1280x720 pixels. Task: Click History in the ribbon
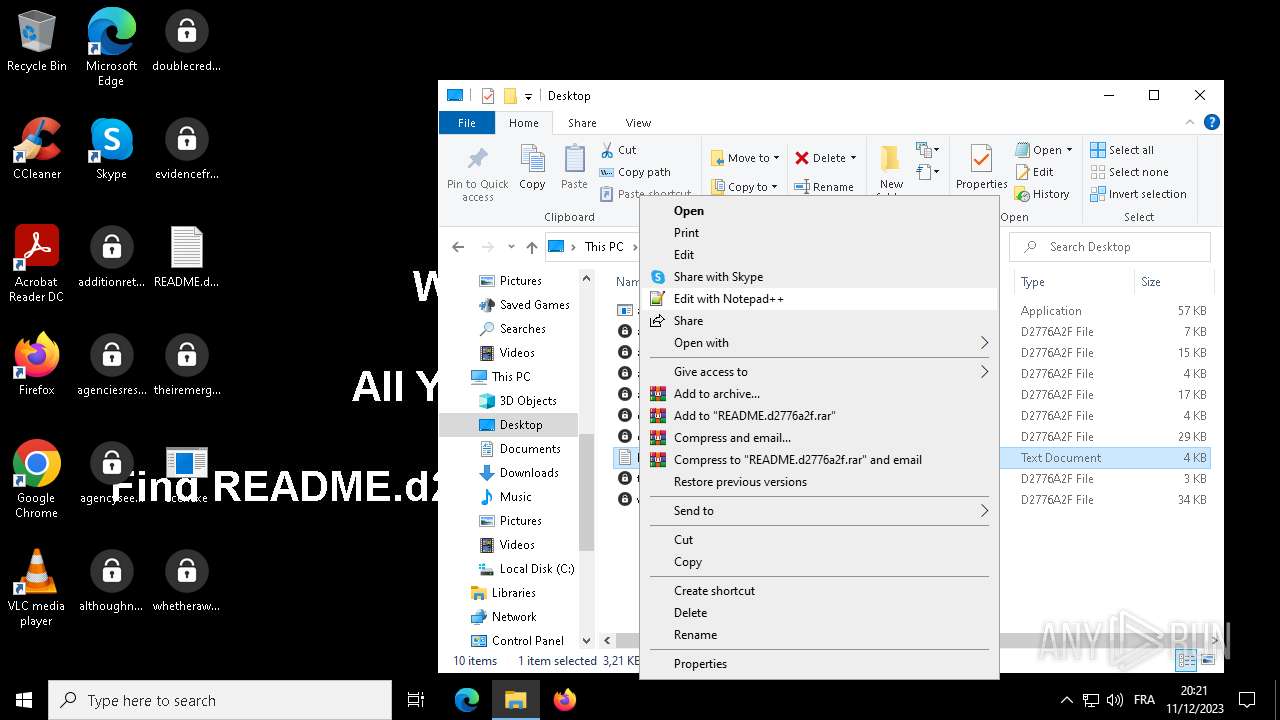click(1042, 194)
